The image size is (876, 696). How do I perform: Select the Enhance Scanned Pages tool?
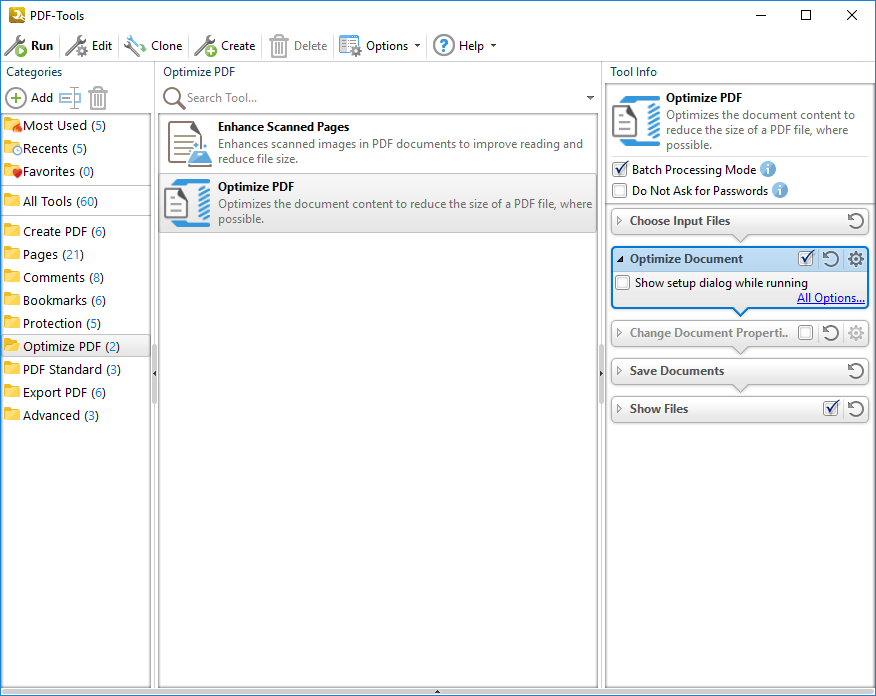377,143
